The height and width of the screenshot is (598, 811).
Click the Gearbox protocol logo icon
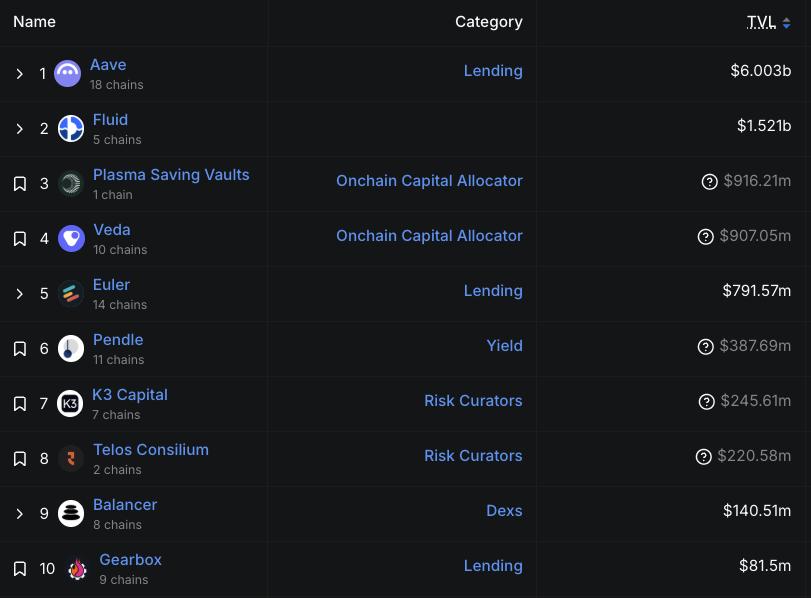point(77,569)
